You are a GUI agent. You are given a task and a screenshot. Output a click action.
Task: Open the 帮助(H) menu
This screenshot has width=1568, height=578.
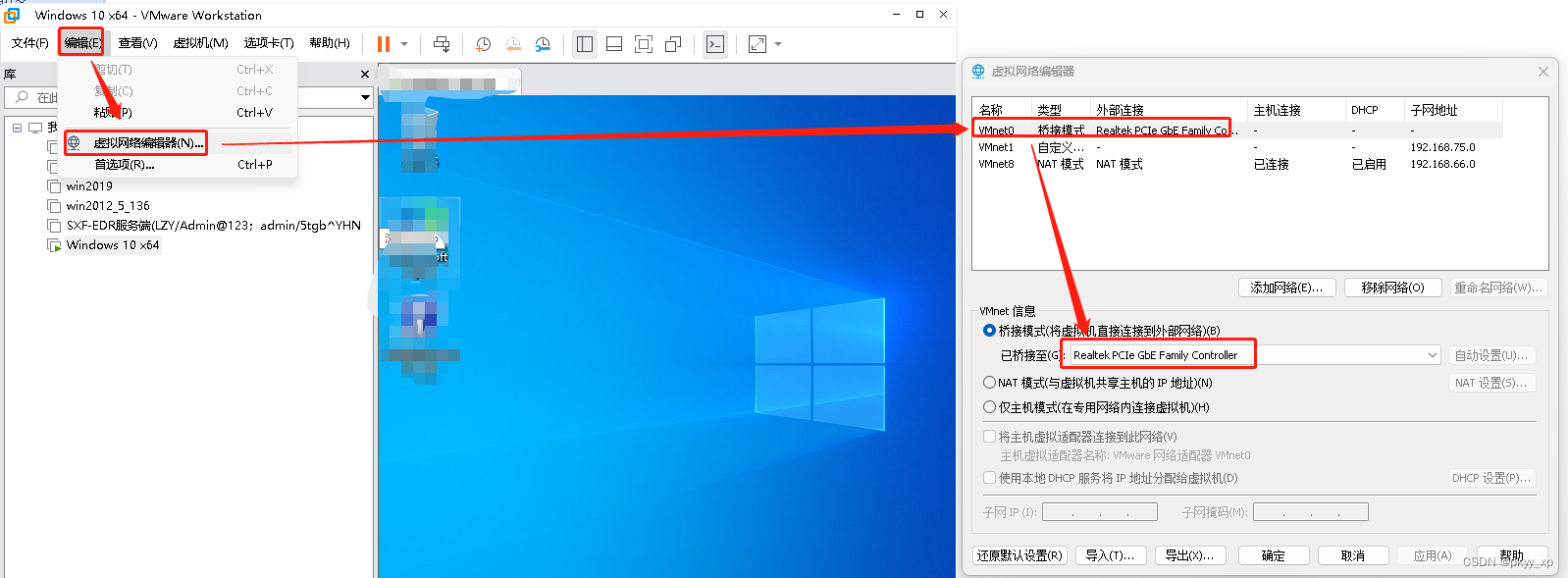point(329,43)
